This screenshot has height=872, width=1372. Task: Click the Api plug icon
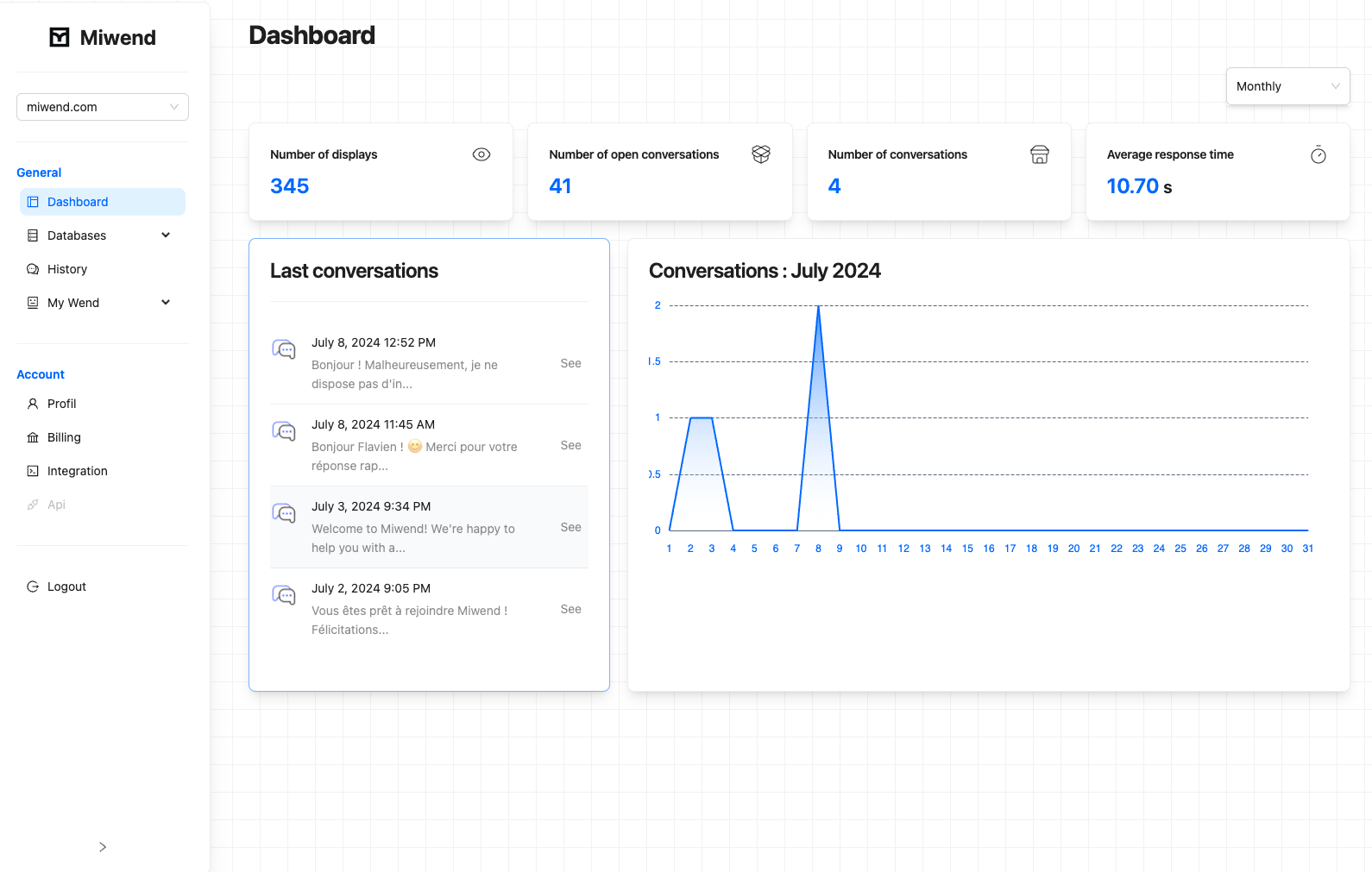click(33, 505)
